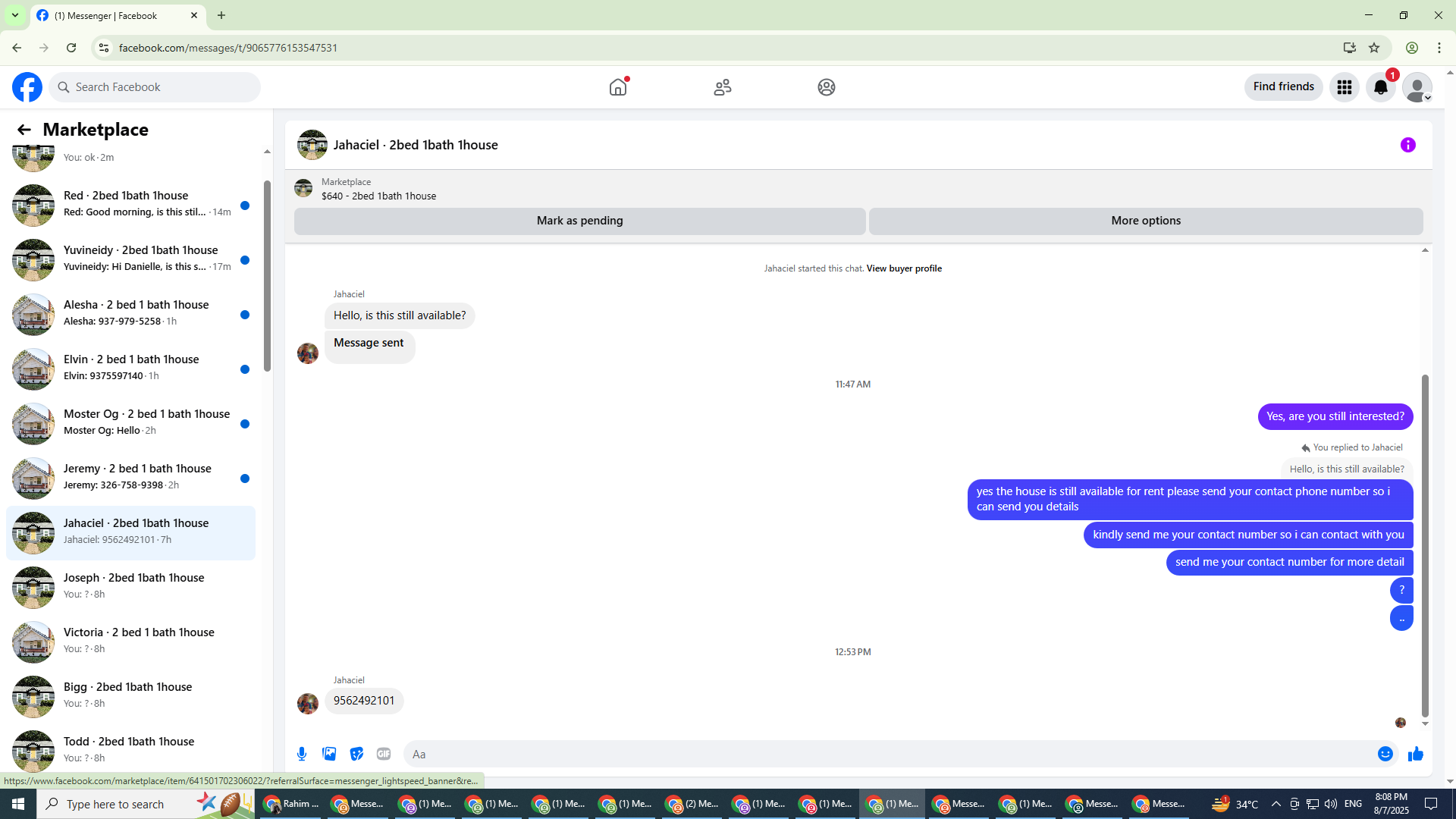1456x819 pixels.
Task: Open the account profile menu
Action: click(1417, 87)
